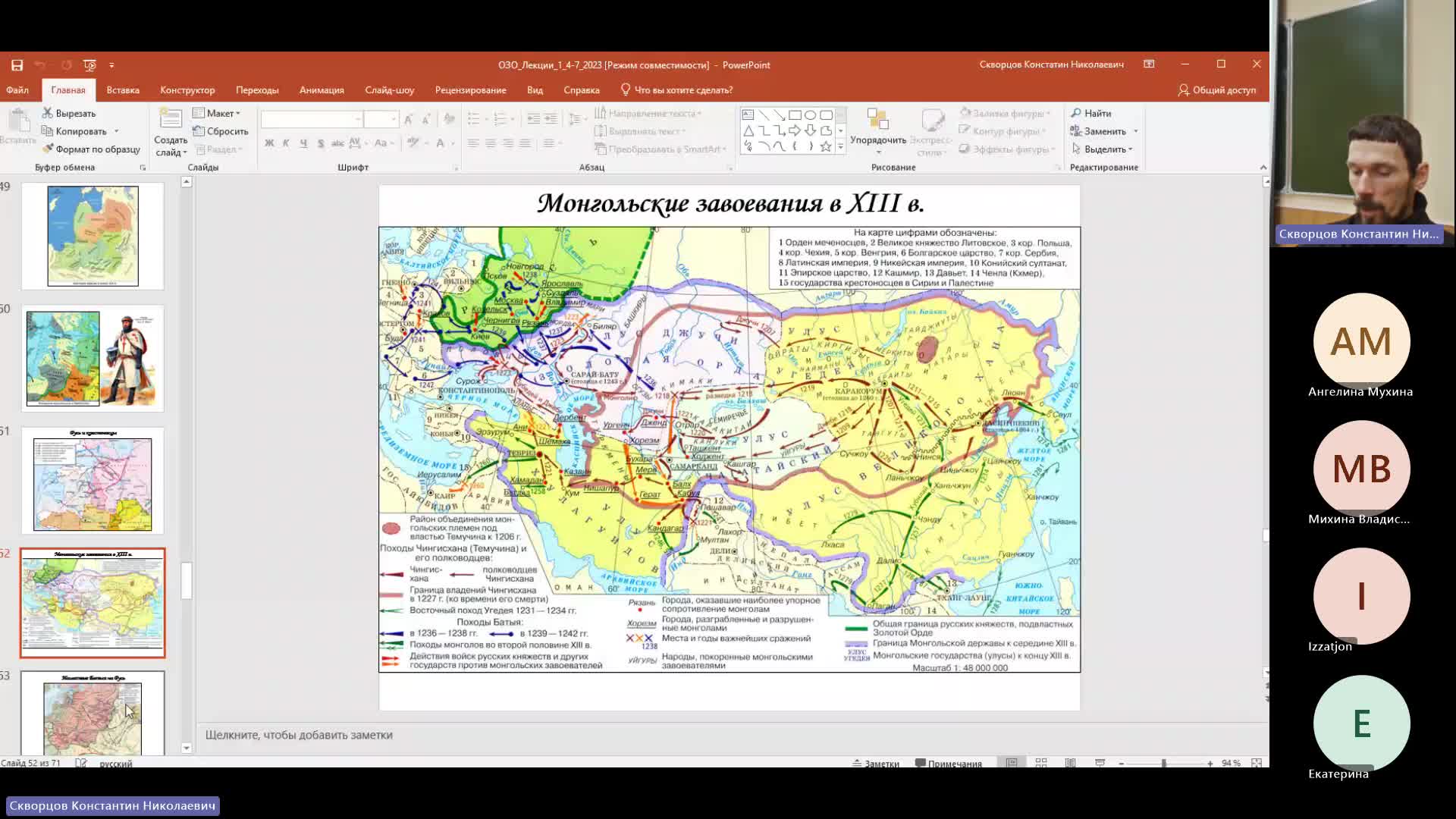This screenshot has width=1456, height=819.
Task: Select the down block arrow shape
Action: click(811, 131)
